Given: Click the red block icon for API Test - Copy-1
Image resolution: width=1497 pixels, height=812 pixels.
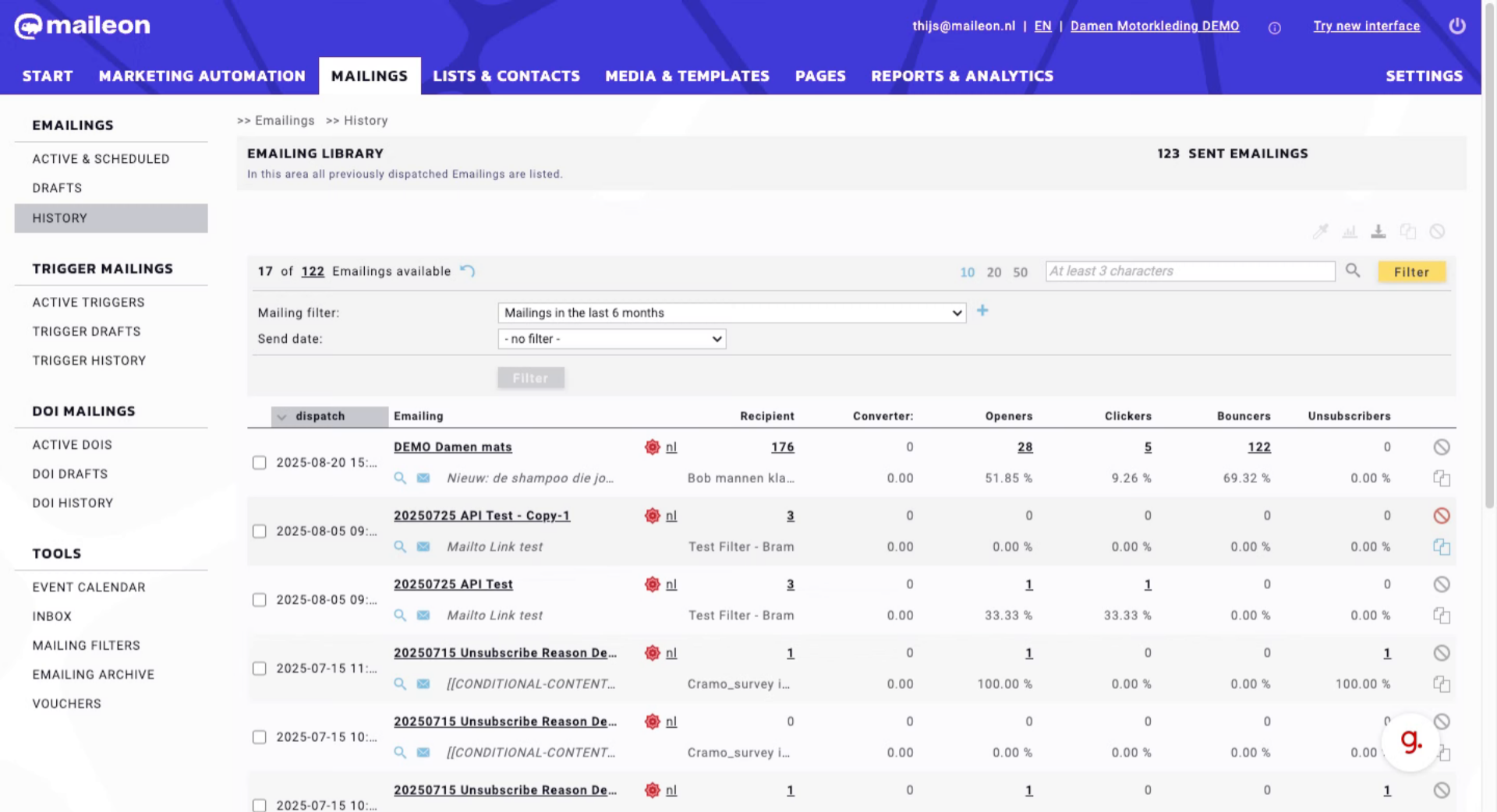Looking at the screenshot, I should (x=1442, y=515).
